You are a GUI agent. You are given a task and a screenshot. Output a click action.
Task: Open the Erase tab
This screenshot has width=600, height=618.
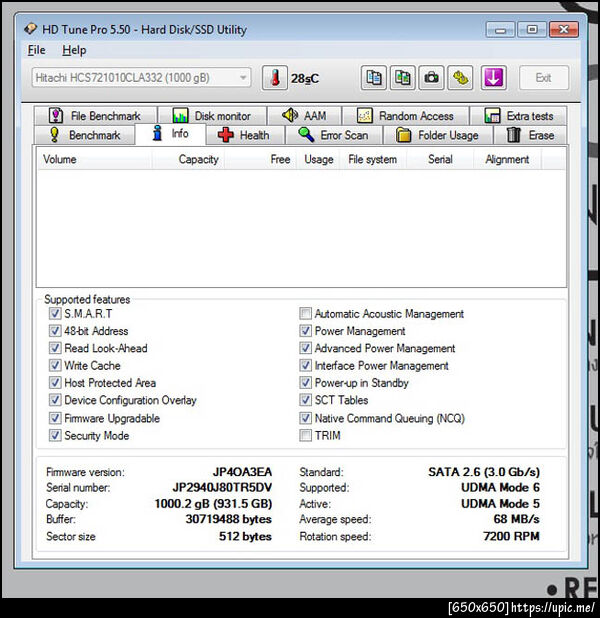[530, 135]
